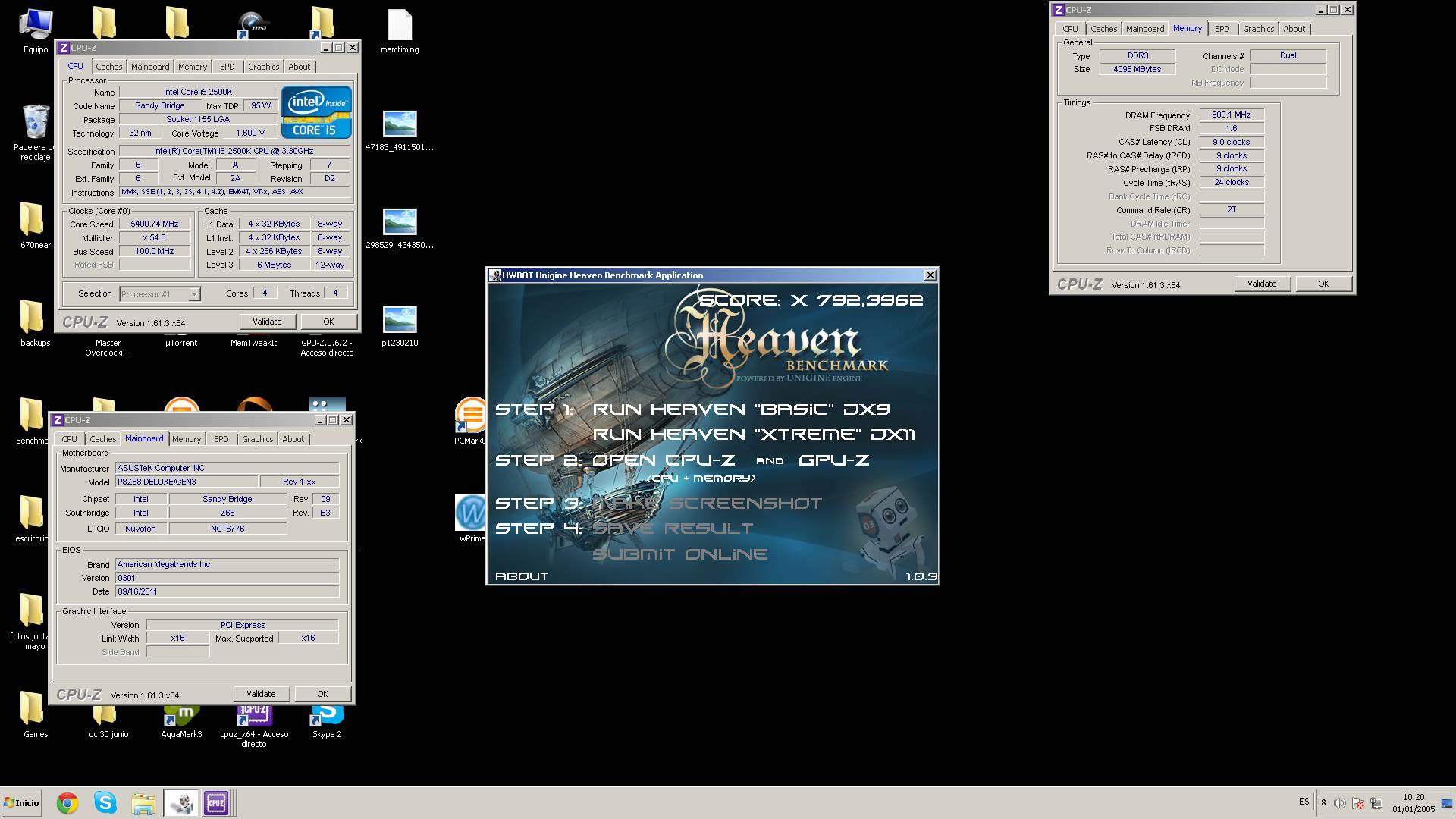Open the fotos junta mayo folder
Viewport: 1456px width, 819px height.
[x=30, y=620]
